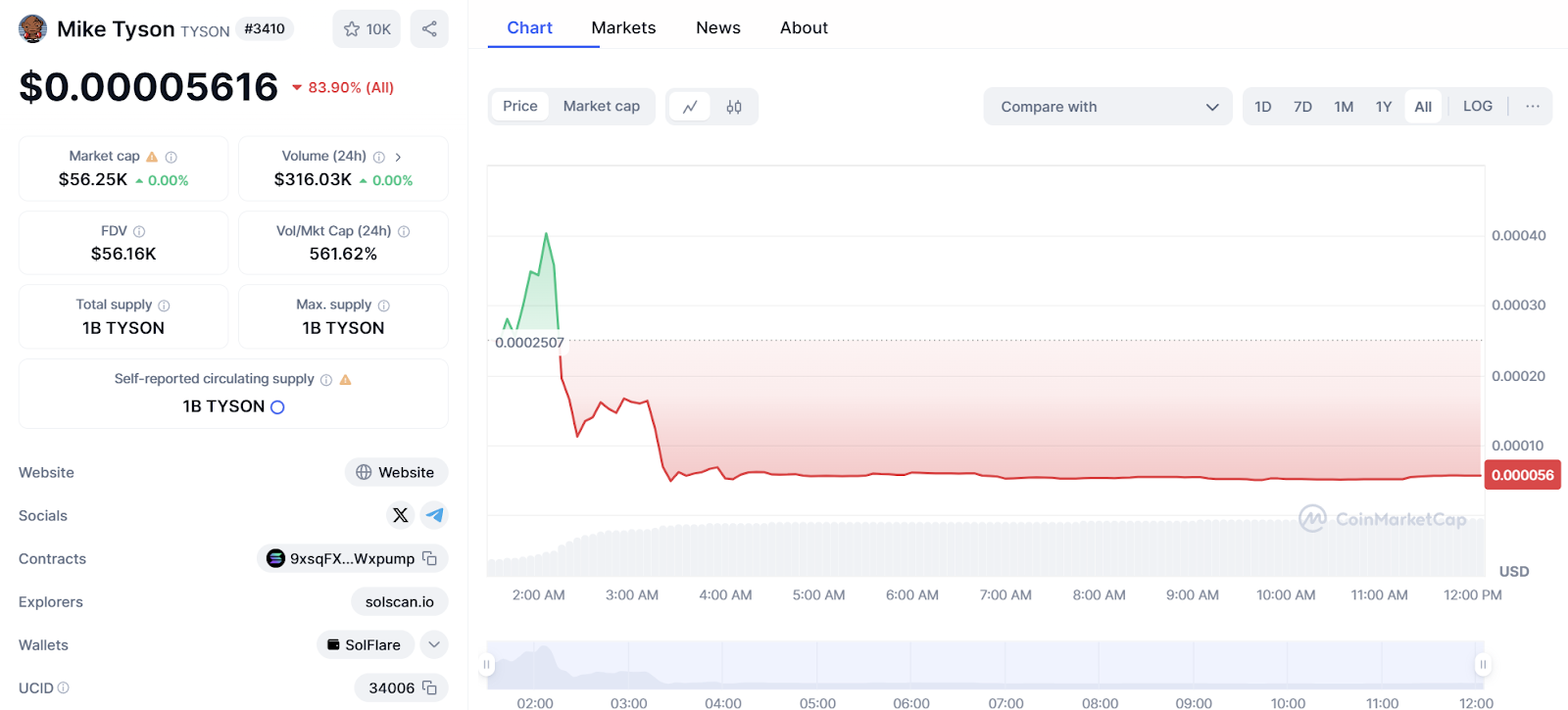Open the News tab
Image resolution: width=1568 pixels, height=710 pixels.
pyautogui.click(x=718, y=27)
